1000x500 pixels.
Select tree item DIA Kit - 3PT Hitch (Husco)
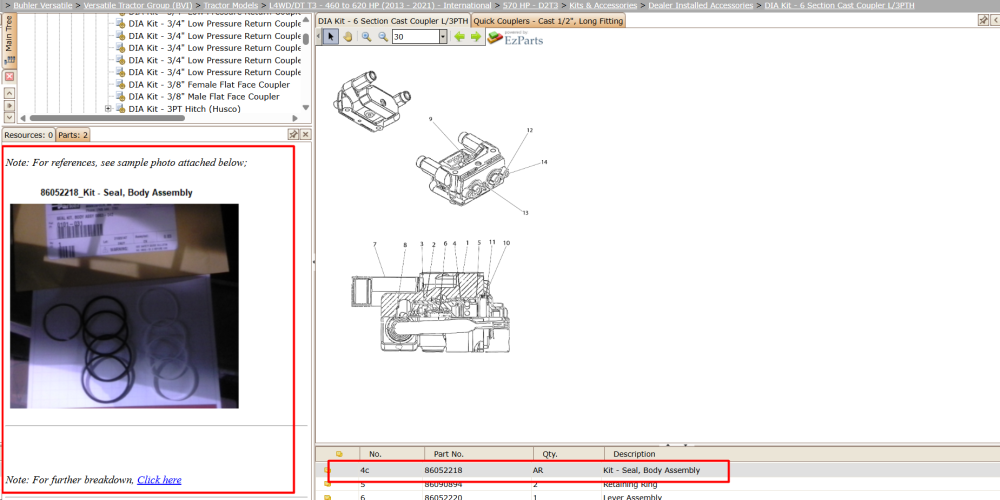tap(184, 109)
